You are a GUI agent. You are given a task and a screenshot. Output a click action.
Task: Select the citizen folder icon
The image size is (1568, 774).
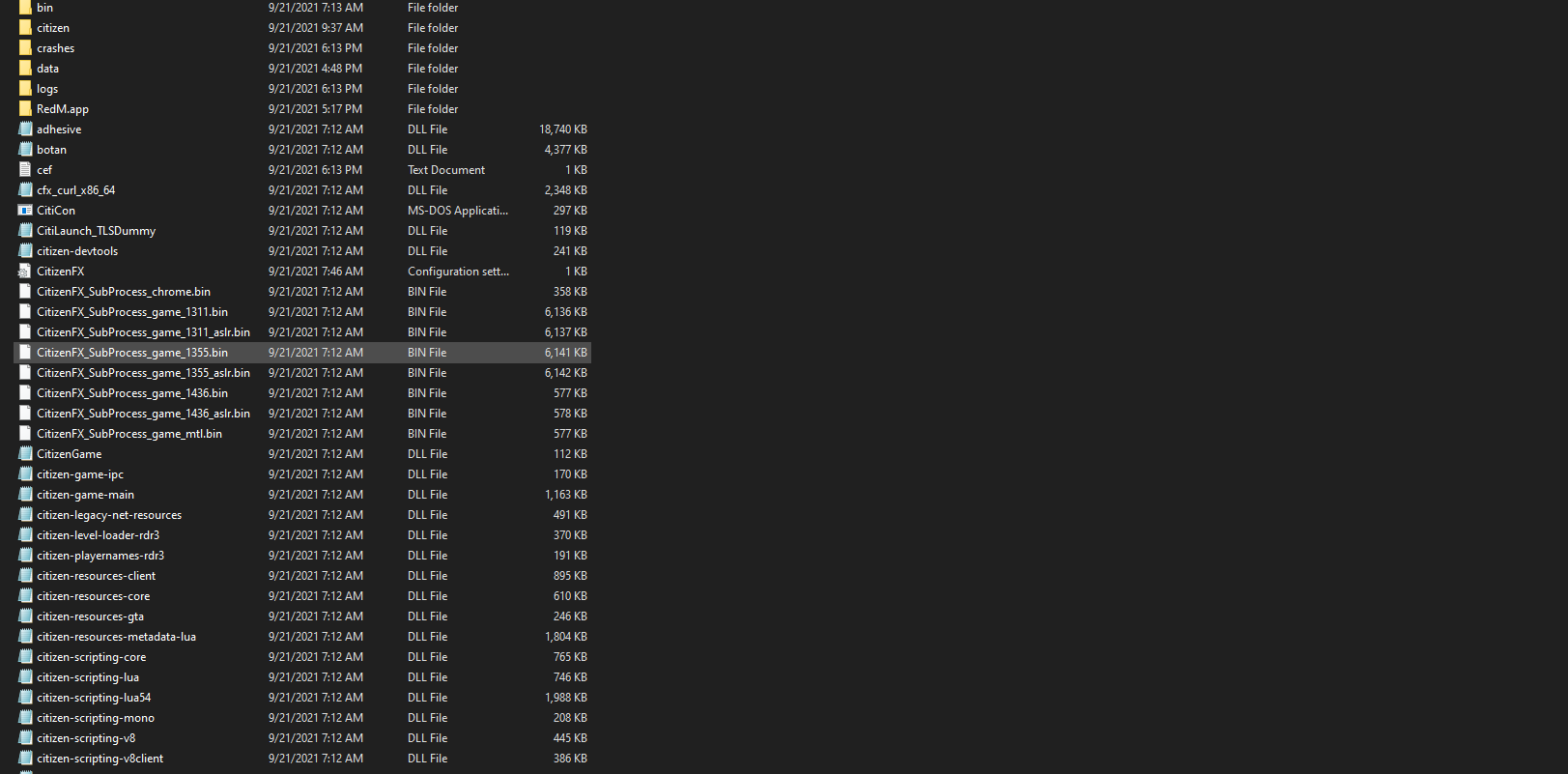click(25, 27)
